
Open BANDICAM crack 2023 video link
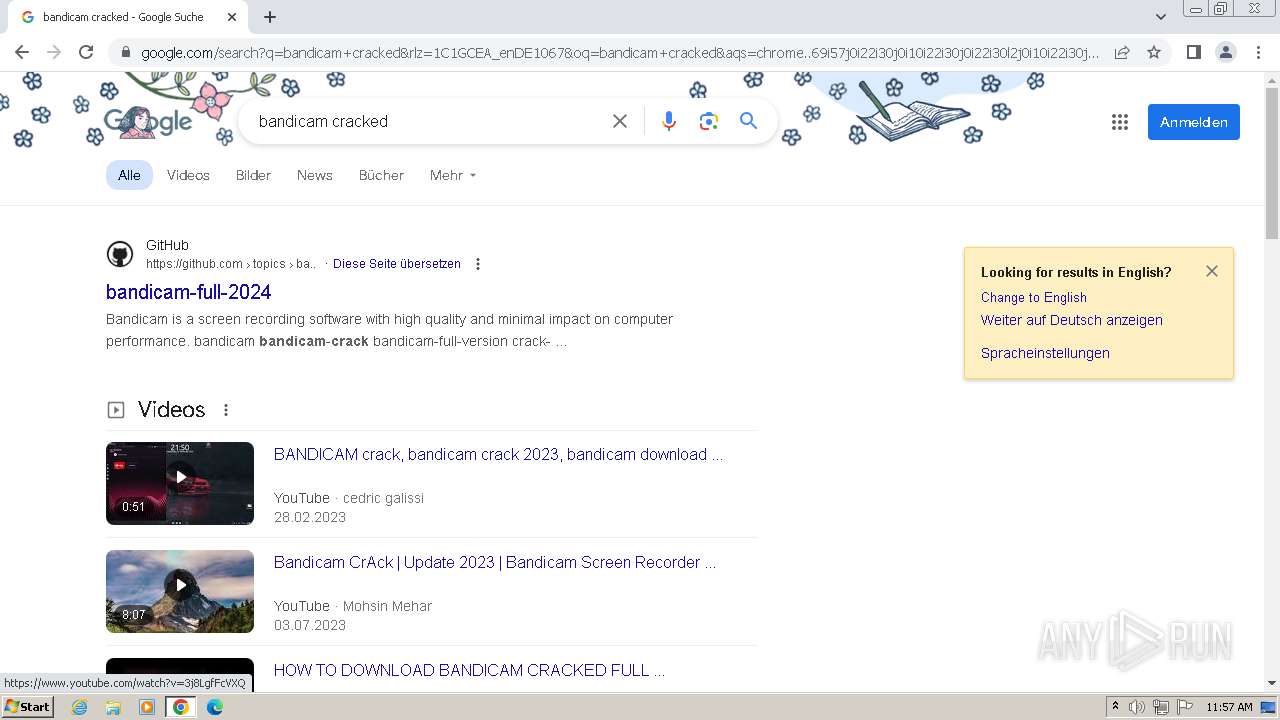point(498,454)
